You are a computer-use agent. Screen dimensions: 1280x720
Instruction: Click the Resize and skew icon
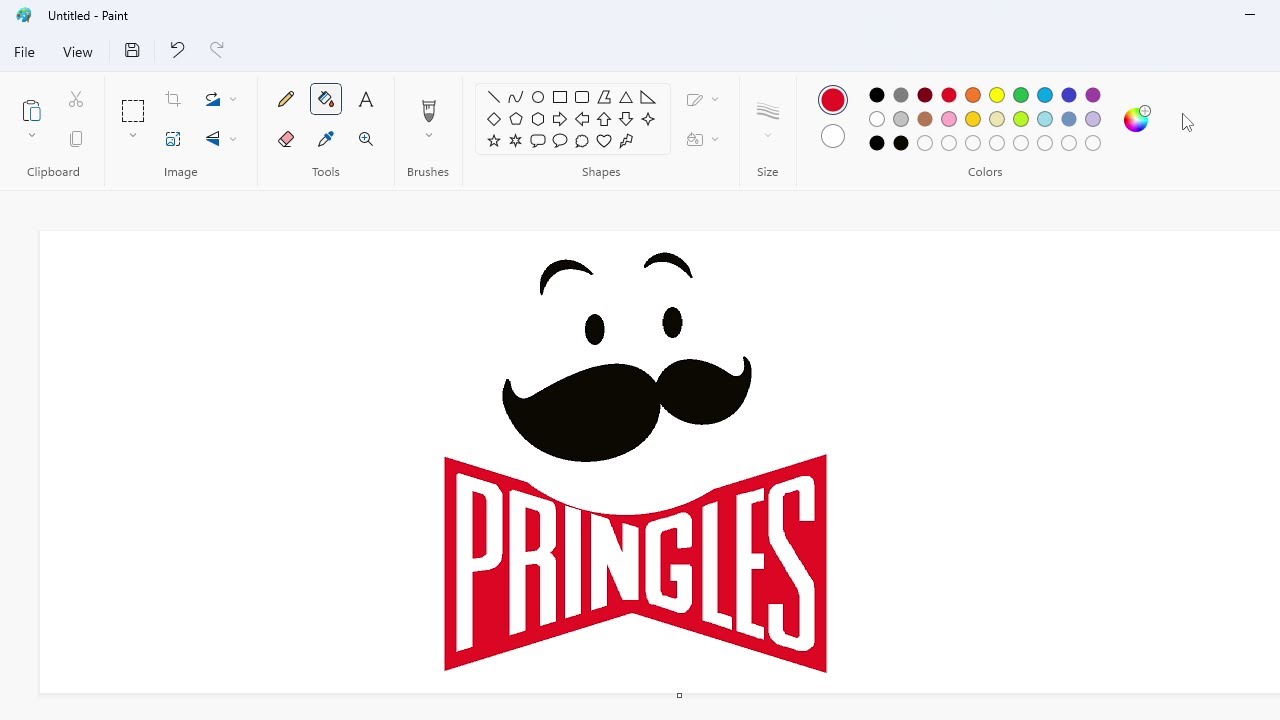point(173,139)
